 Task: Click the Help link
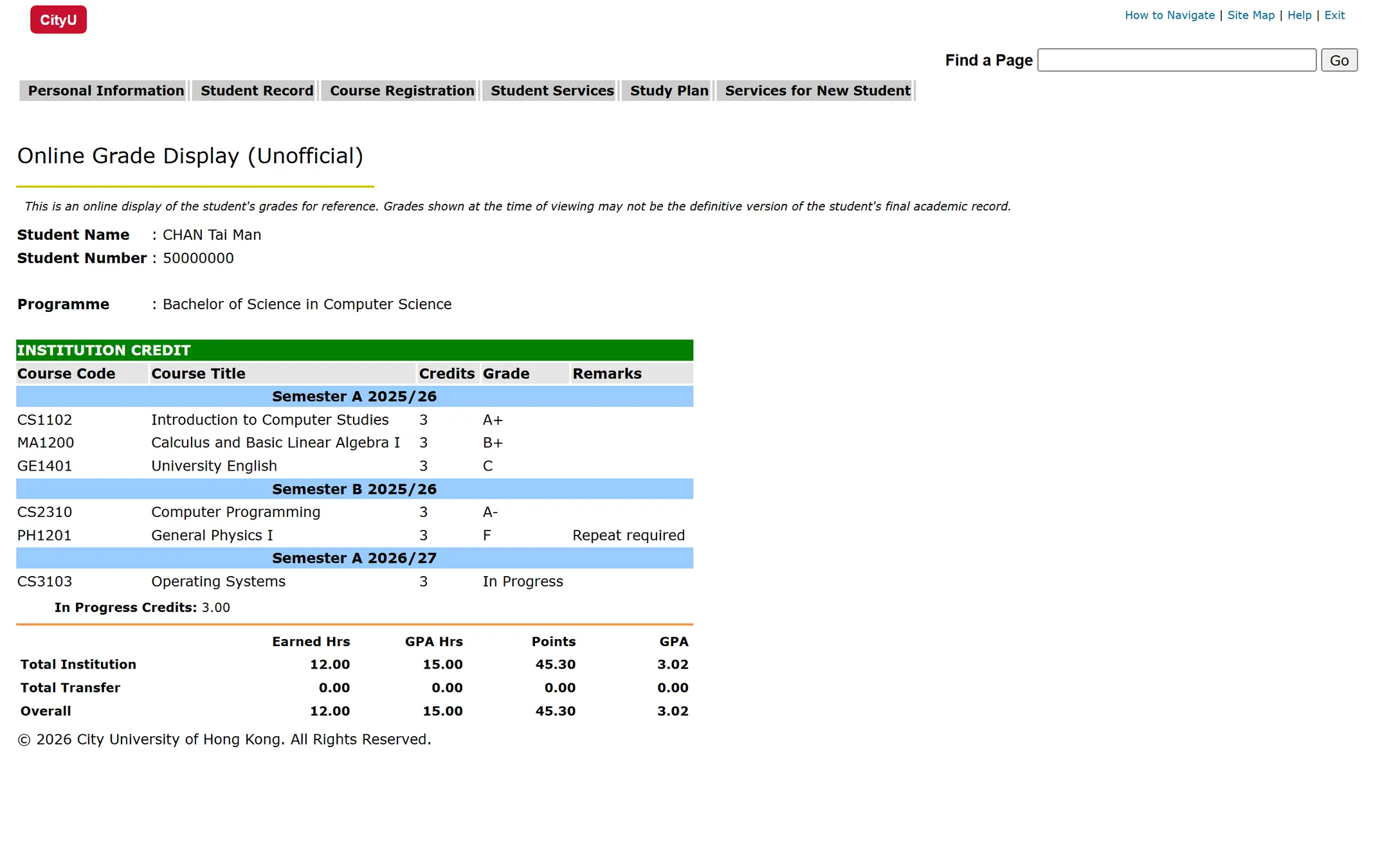[x=1299, y=15]
